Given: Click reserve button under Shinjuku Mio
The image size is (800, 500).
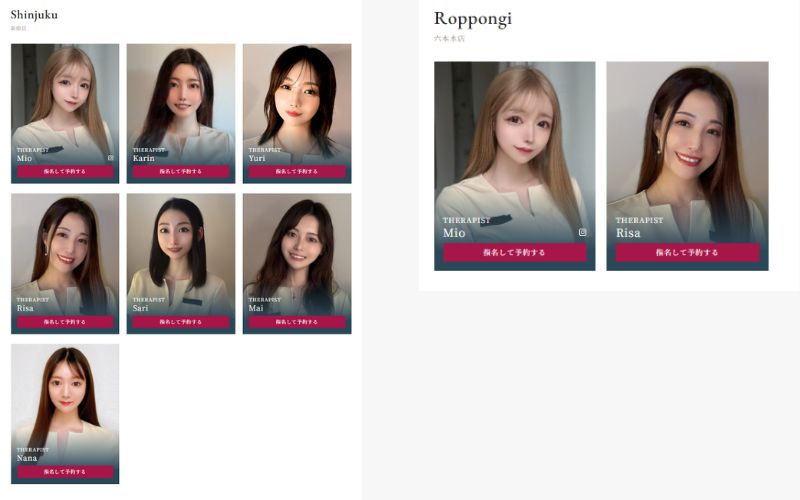Looking at the screenshot, I should click(65, 171).
